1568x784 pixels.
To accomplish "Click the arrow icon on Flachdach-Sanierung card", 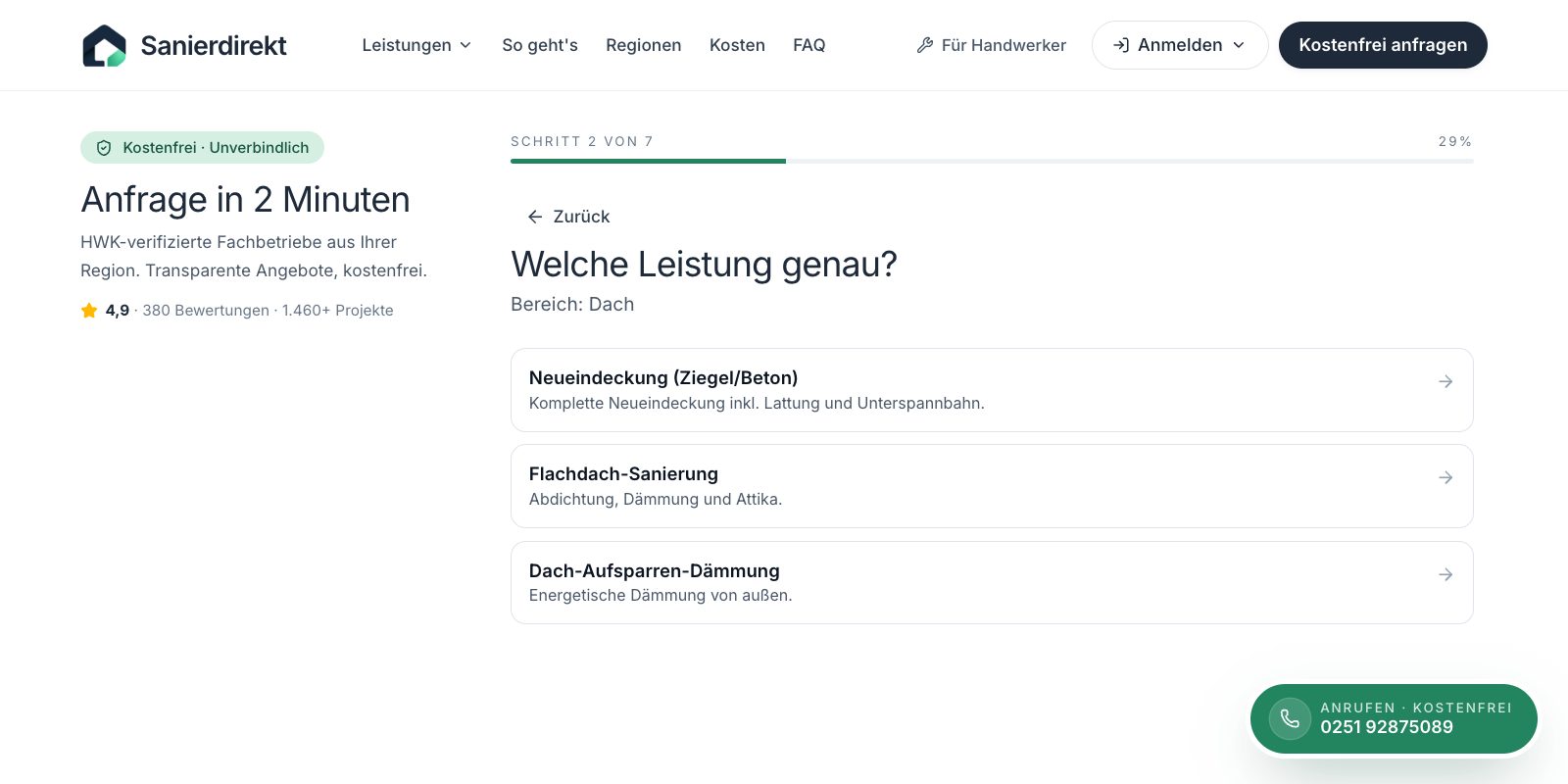I will [1445, 477].
